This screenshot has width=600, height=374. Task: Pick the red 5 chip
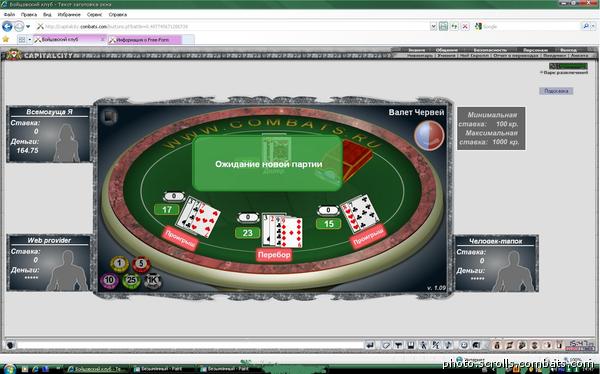[x=141, y=264]
